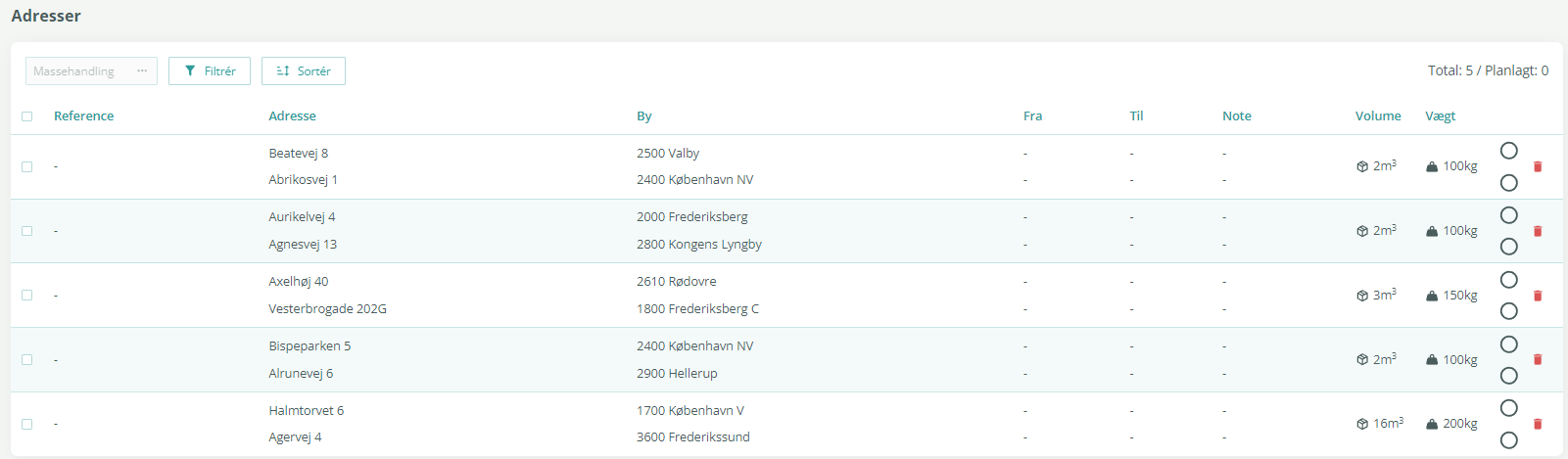This screenshot has width=1568, height=459.
Task: Click the 3m³ volume box icon
Action: (x=1362, y=296)
